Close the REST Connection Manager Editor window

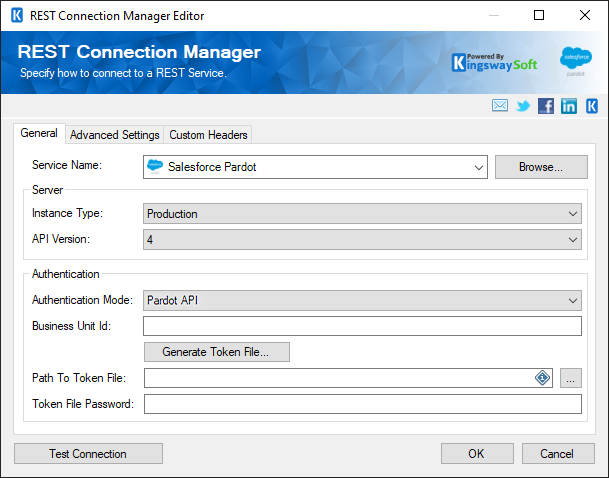click(x=585, y=16)
